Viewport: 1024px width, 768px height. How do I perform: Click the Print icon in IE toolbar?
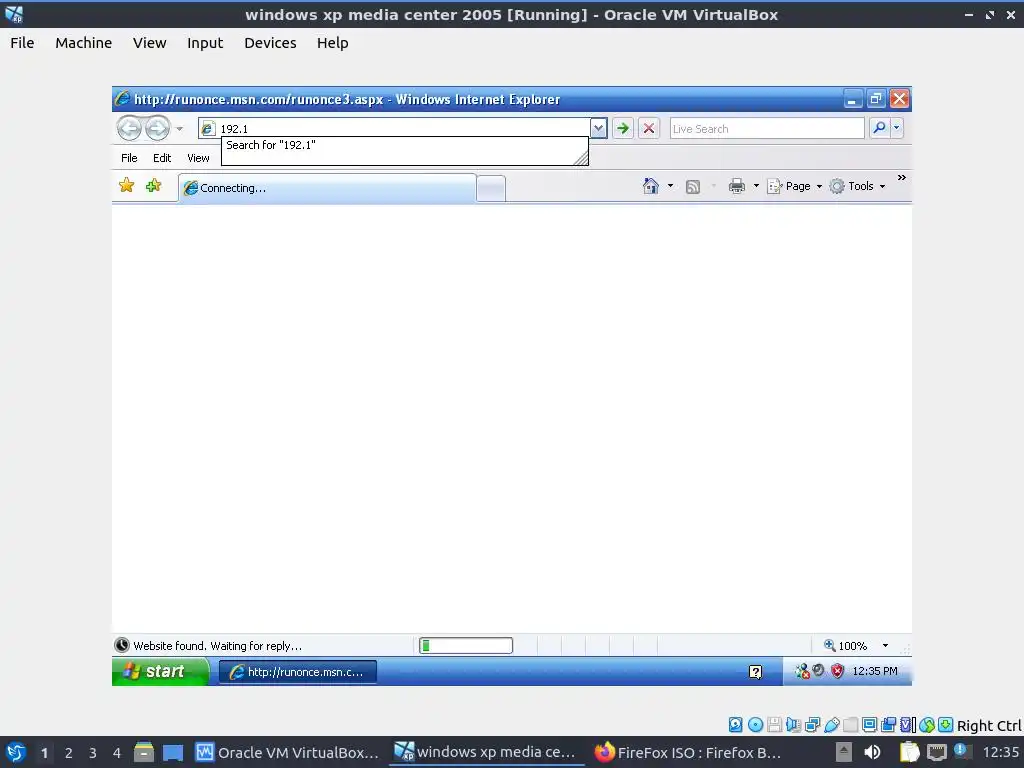(x=737, y=187)
